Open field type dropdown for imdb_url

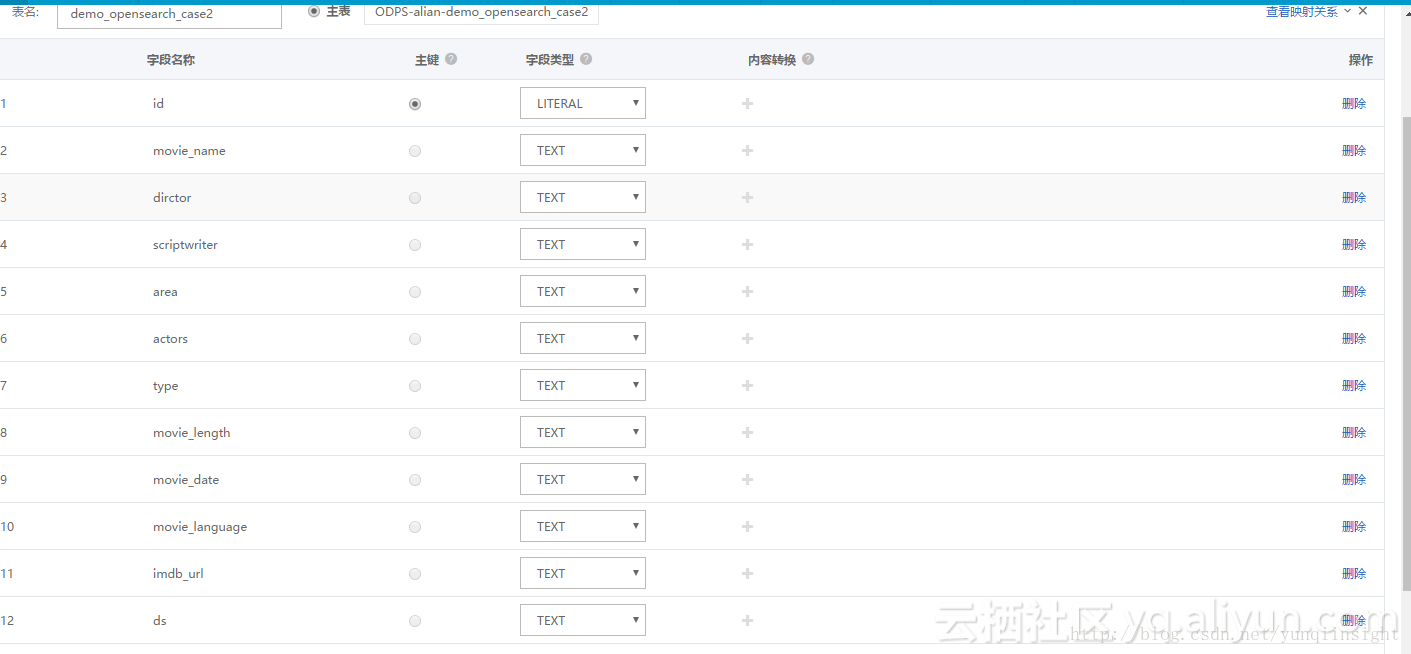[x=583, y=573]
